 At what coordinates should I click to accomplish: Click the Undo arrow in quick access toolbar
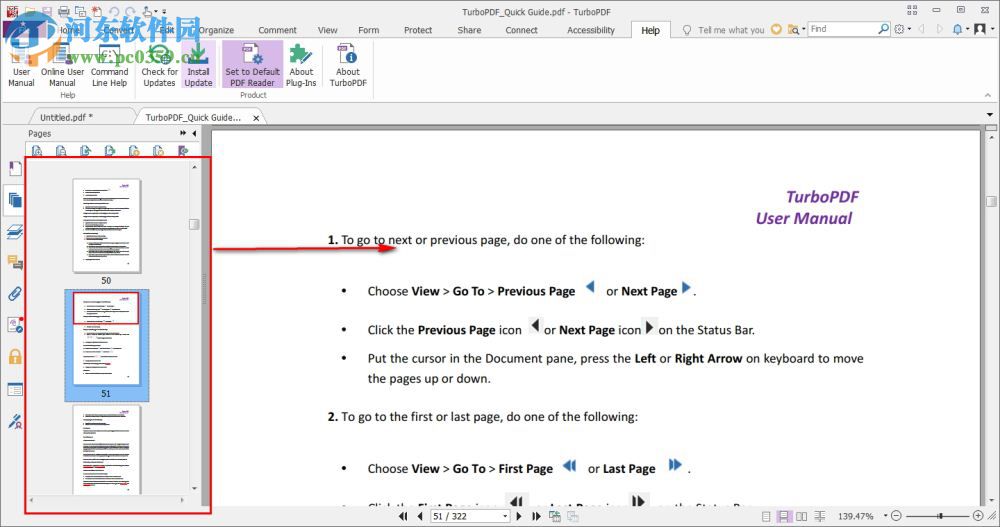pos(114,11)
